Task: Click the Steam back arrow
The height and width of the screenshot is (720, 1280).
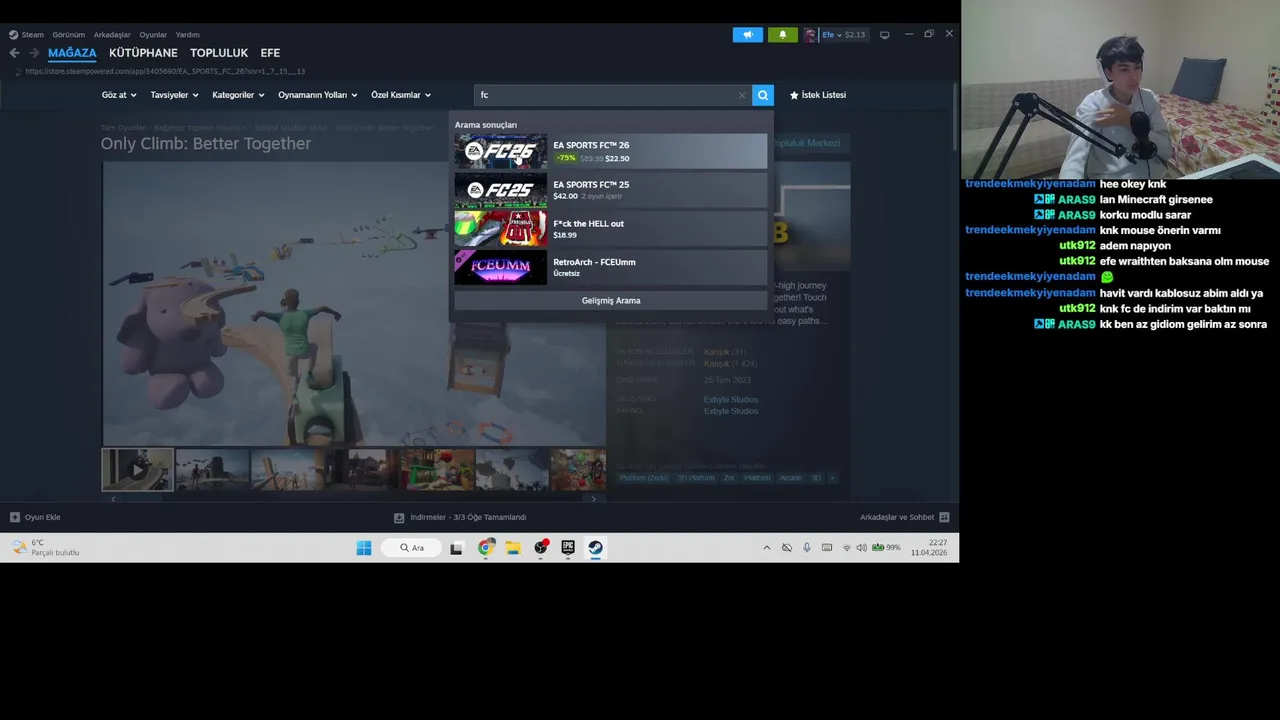Action: (14, 53)
